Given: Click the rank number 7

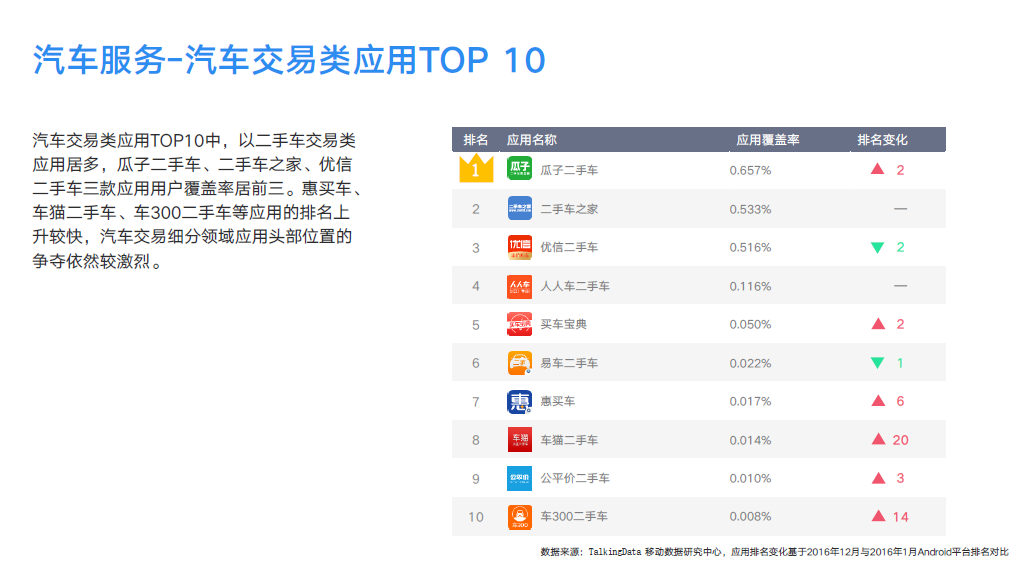Looking at the screenshot, I should click(476, 402).
